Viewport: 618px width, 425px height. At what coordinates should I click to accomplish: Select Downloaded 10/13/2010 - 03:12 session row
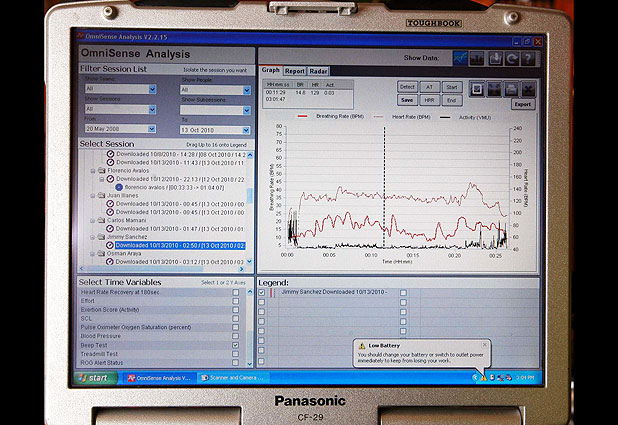[x=180, y=262]
